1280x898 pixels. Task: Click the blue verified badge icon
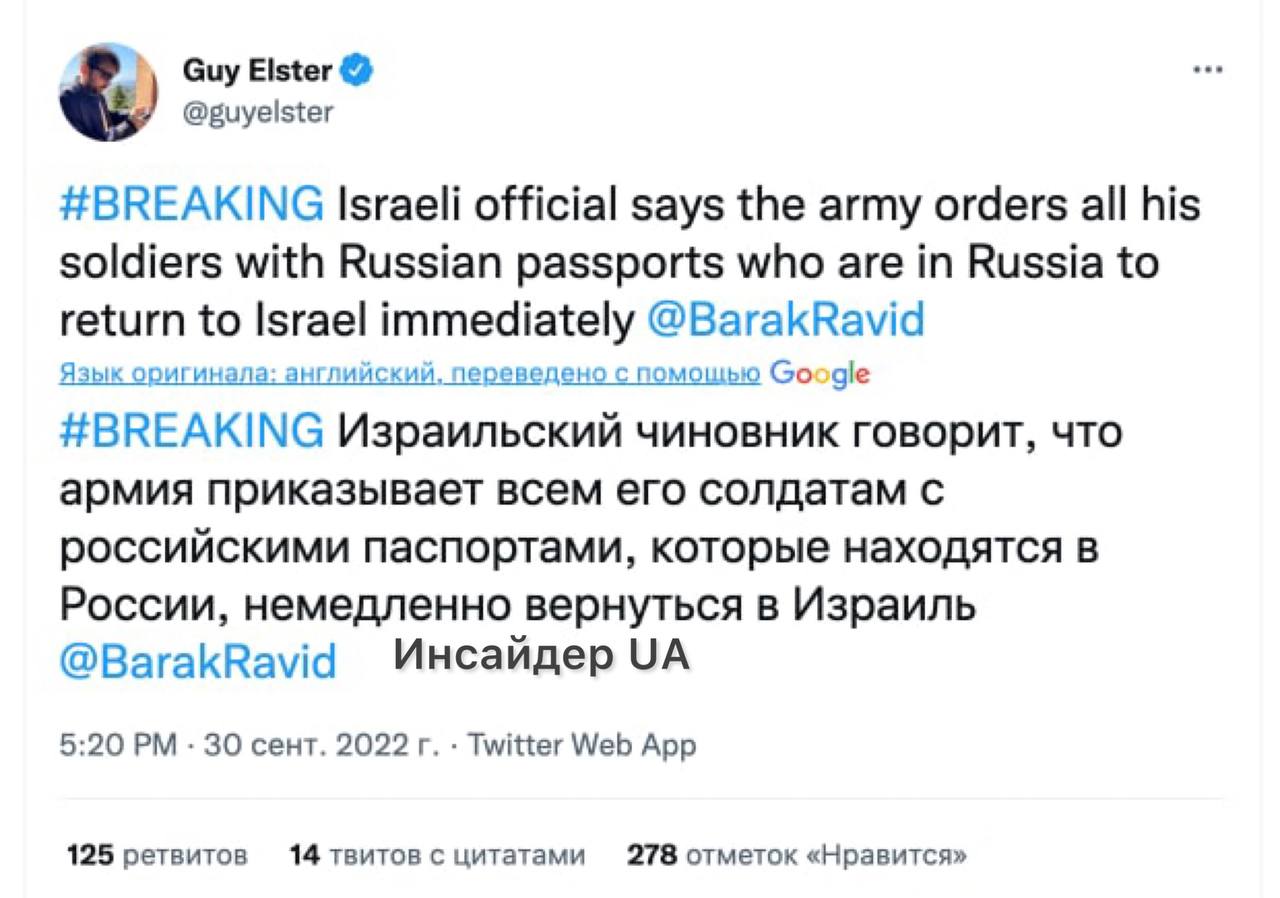[360, 70]
